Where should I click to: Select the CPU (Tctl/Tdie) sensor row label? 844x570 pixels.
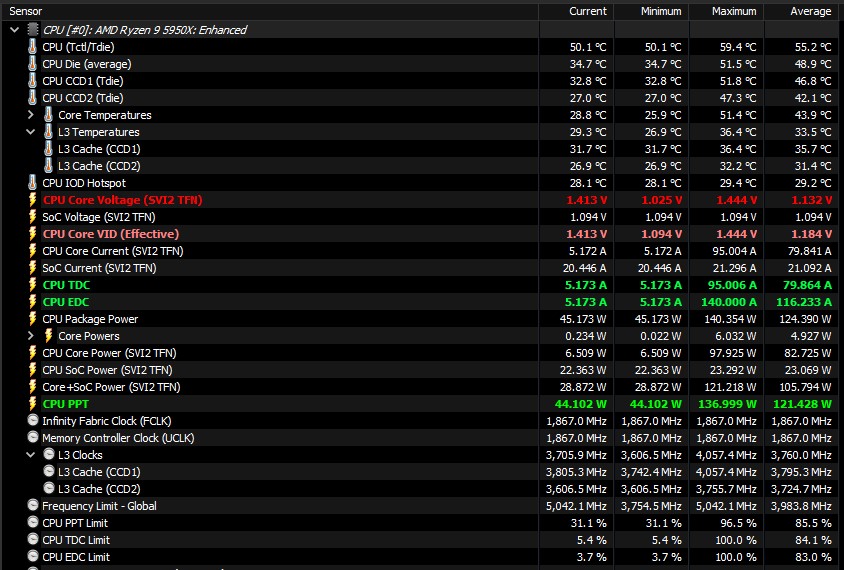[x=79, y=47]
